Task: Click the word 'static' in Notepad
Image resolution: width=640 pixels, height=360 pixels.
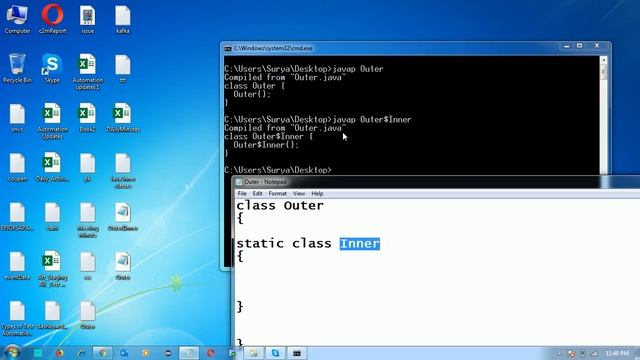Action: coord(260,244)
